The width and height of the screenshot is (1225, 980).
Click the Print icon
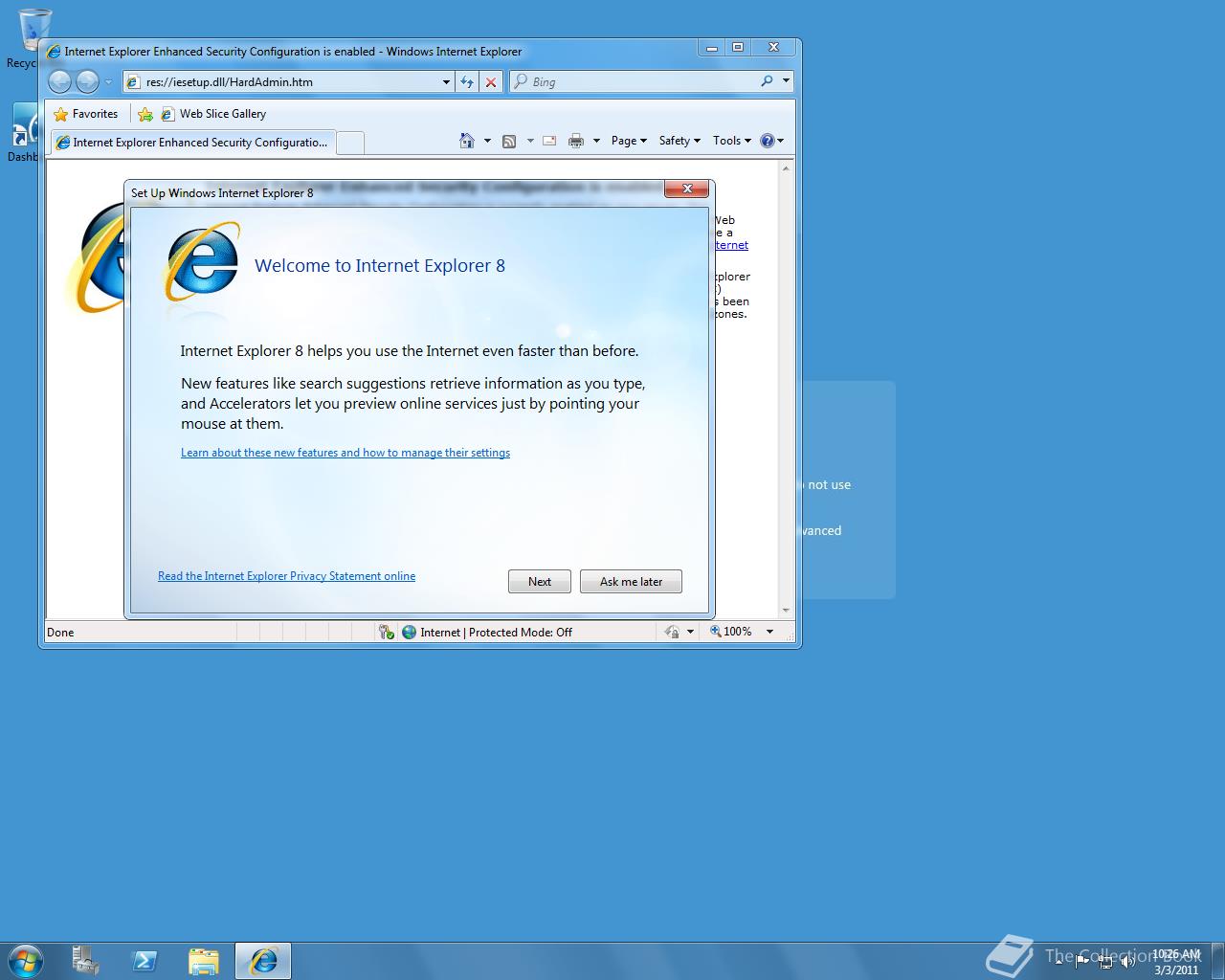pyautogui.click(x=576, y=141)
